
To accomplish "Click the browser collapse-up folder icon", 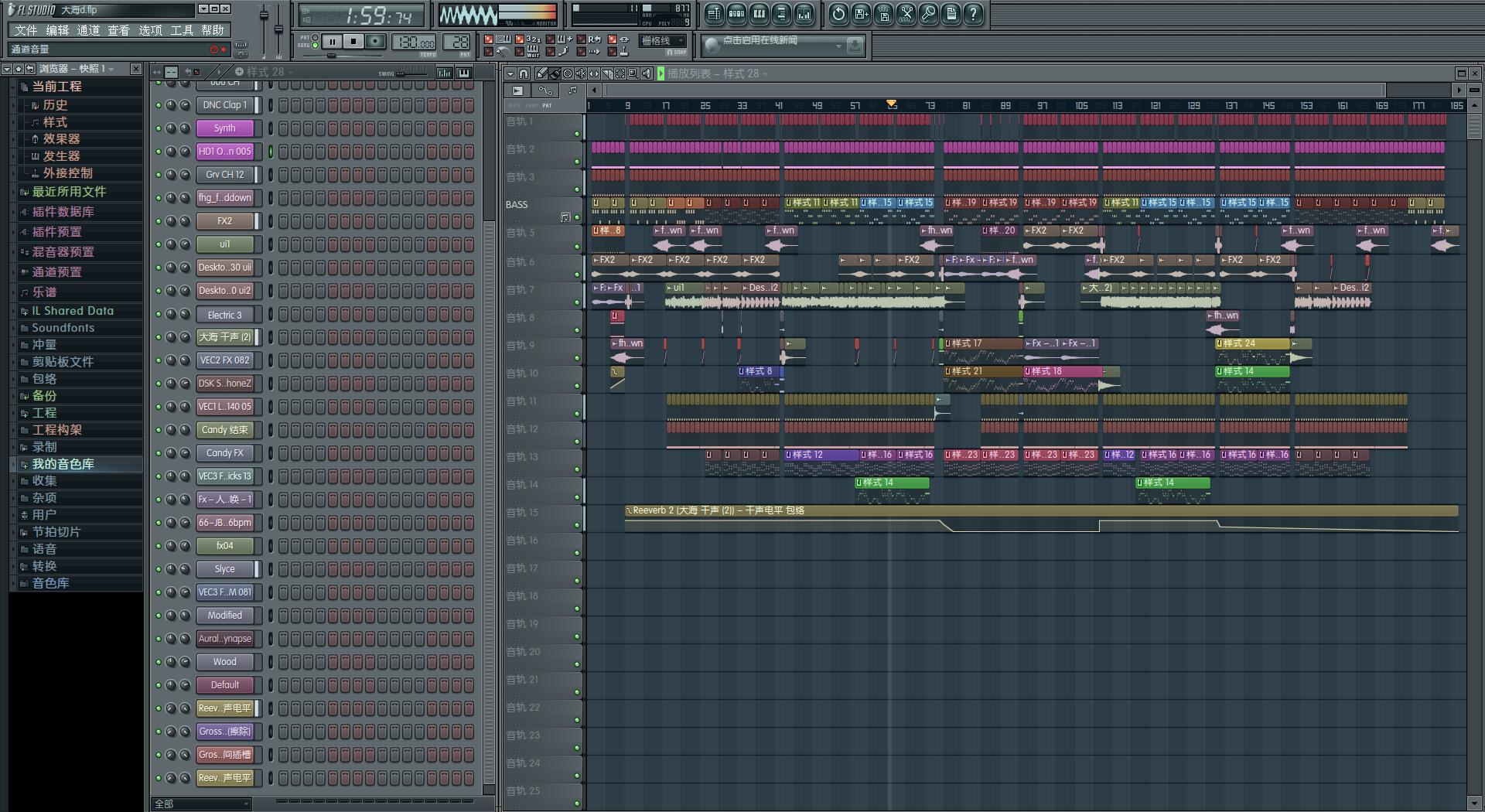I will point(18,69).
